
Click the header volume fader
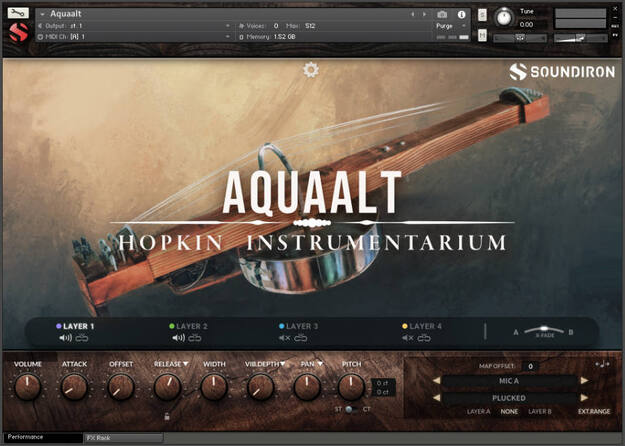tap(581, 38)
